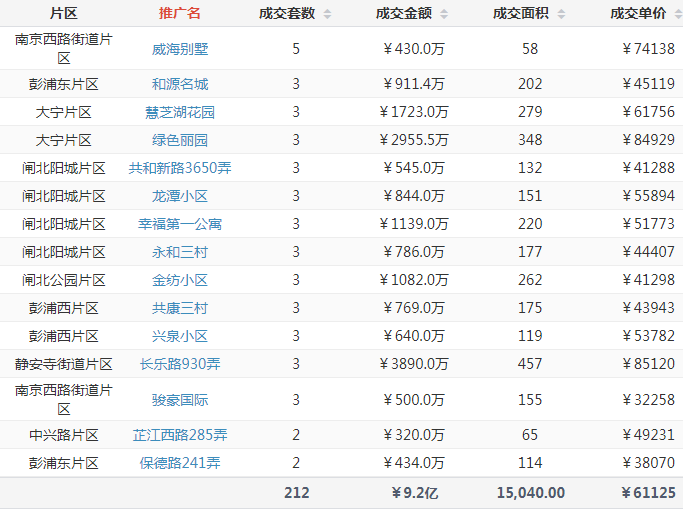This screenshot has height=509, width=683.
Task: Open the 骏豪国际 link
Action: tap(180, 400)
